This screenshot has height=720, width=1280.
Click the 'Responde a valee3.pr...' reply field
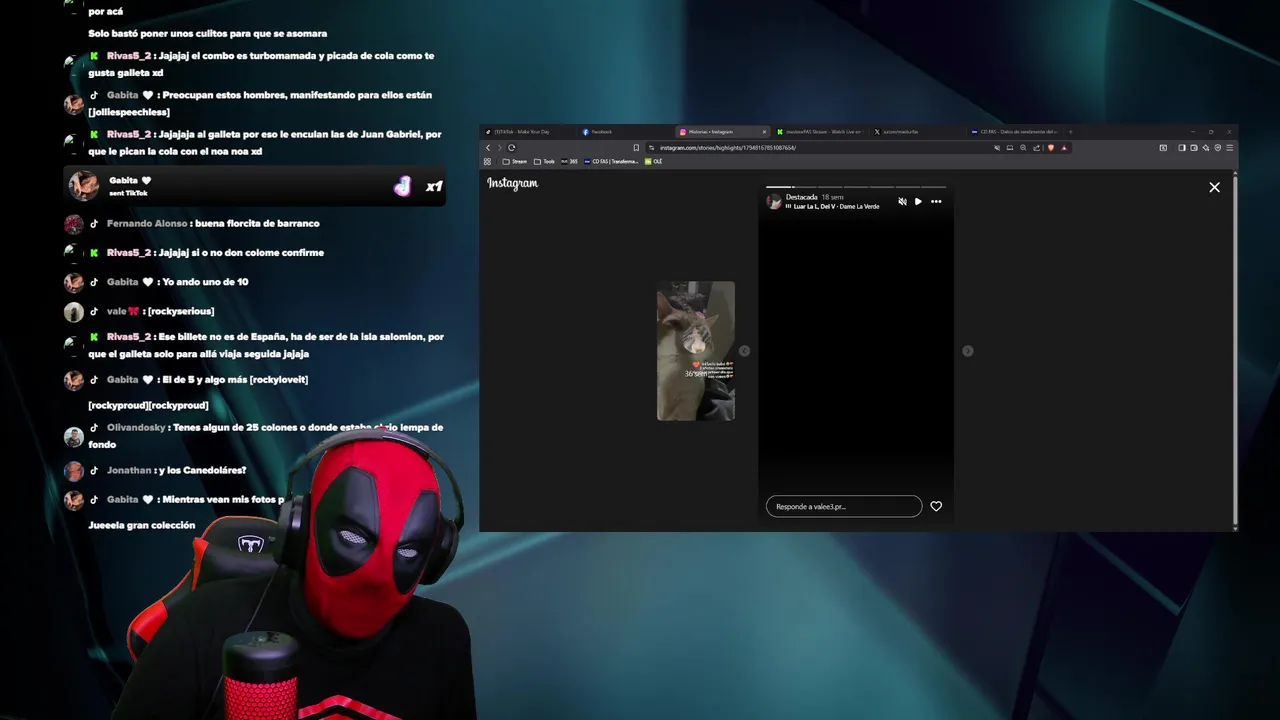(844, 506)
